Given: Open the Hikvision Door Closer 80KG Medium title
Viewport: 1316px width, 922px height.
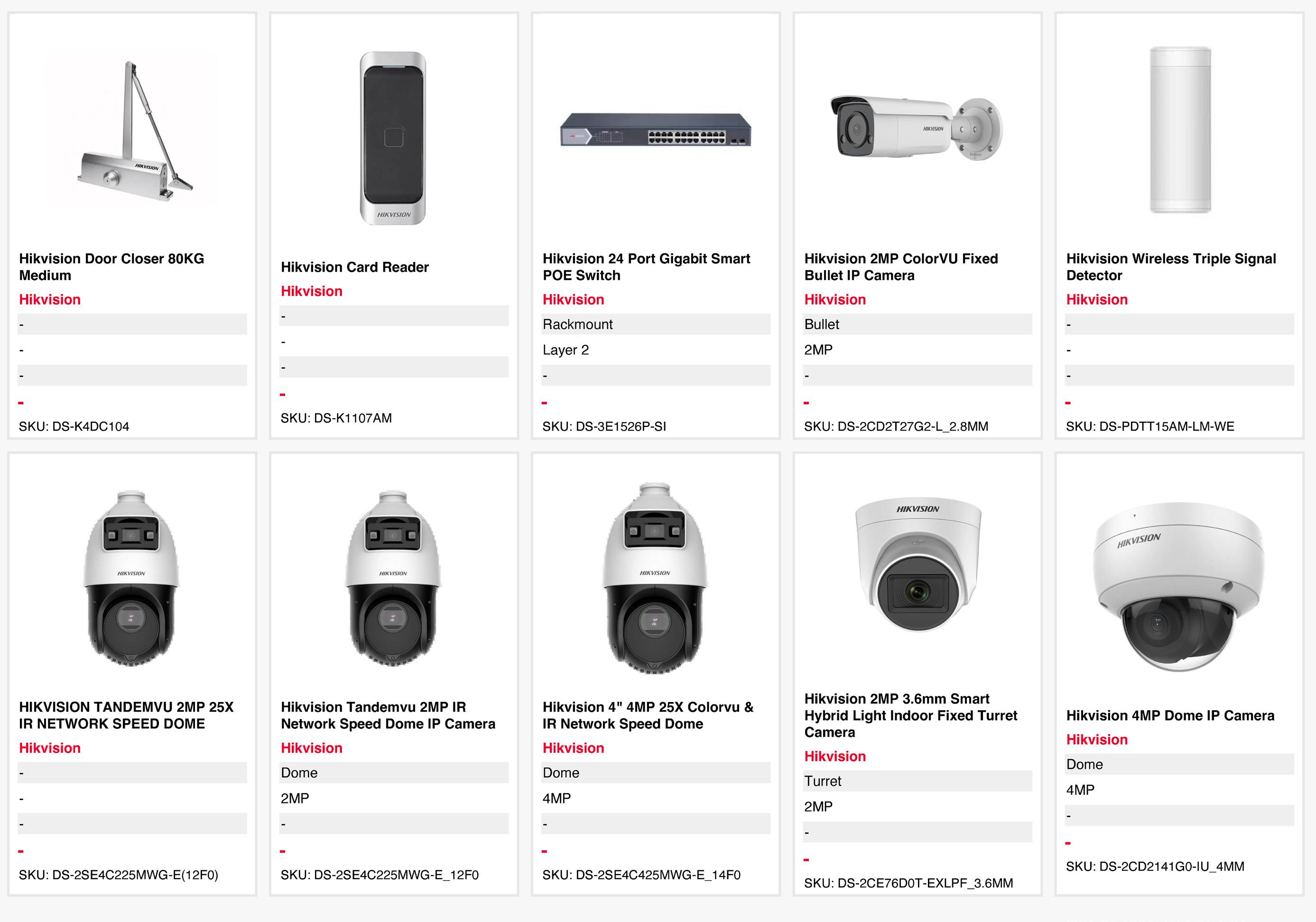Looking at the screenshot, I should 112,267.
